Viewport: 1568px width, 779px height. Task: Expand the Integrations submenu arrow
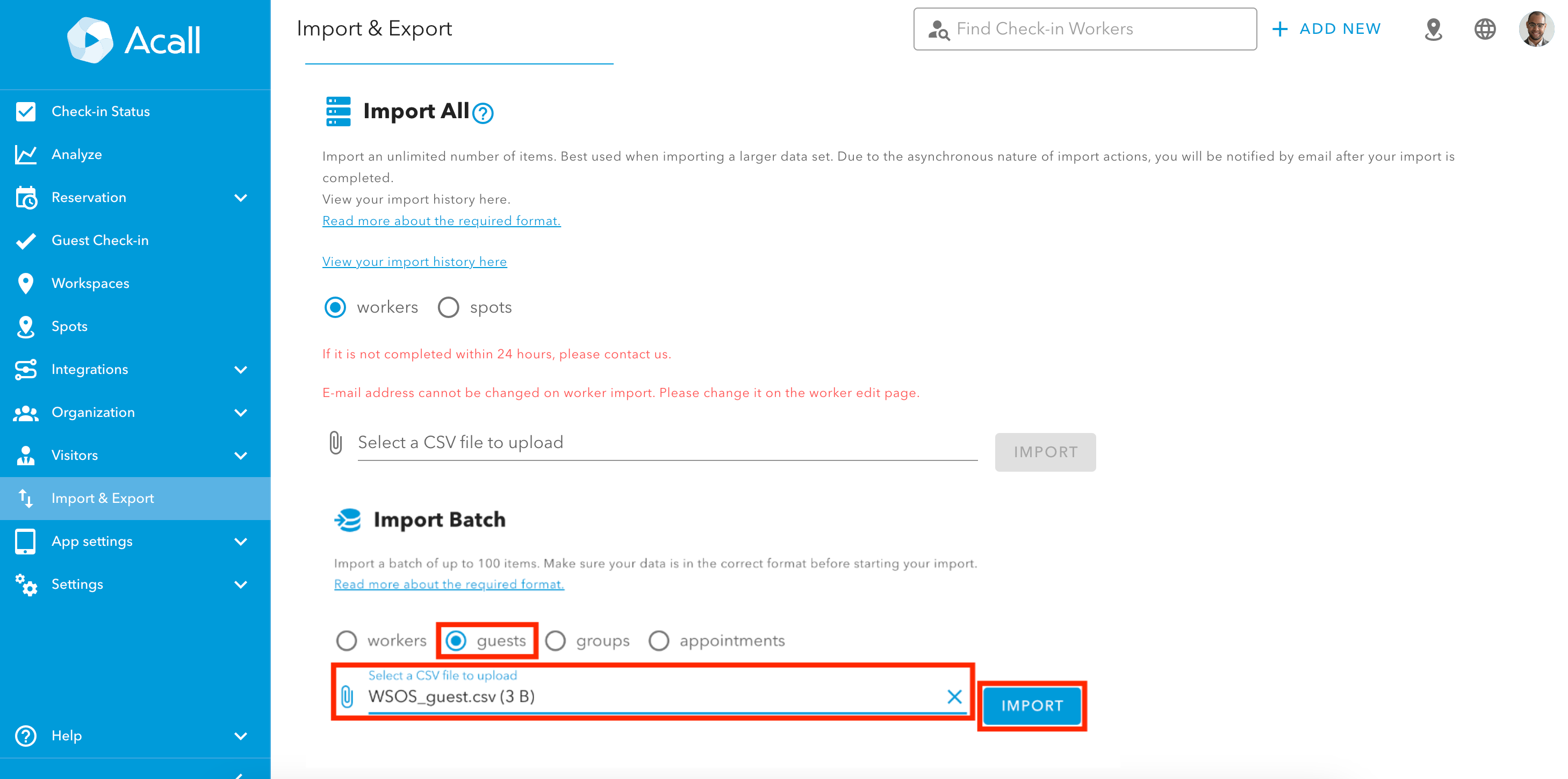(241, 370)
